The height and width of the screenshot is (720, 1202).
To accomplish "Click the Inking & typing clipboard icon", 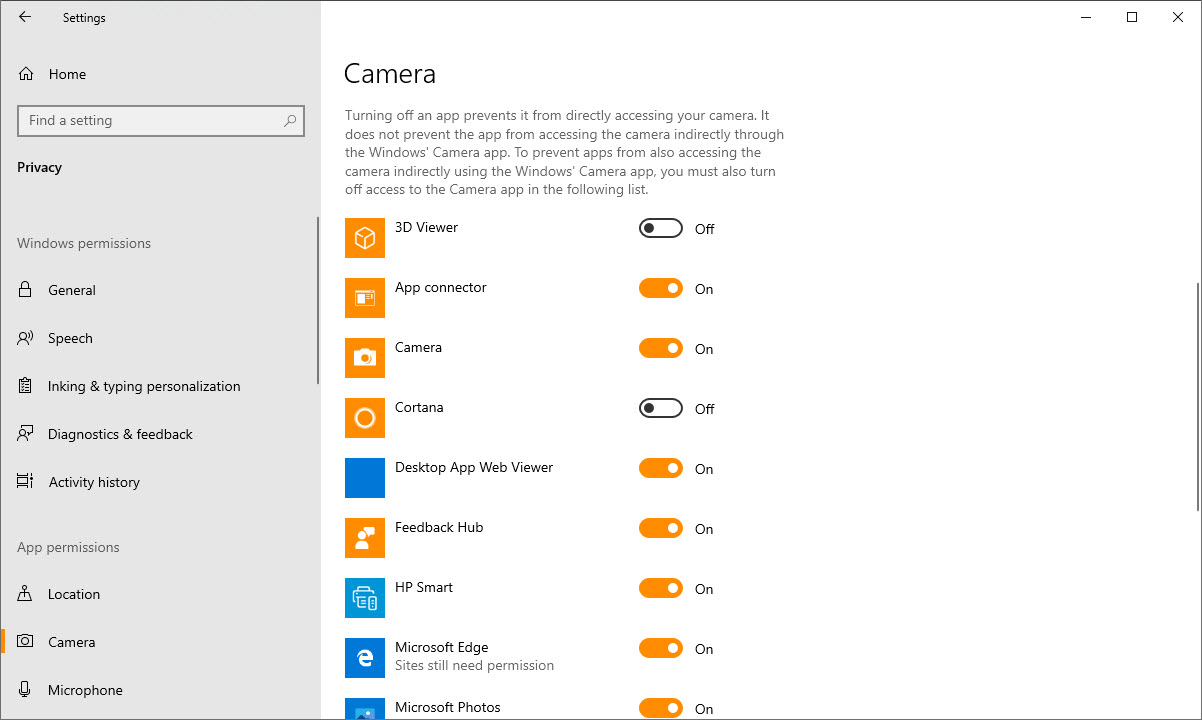I will click(x=26, y=386).
